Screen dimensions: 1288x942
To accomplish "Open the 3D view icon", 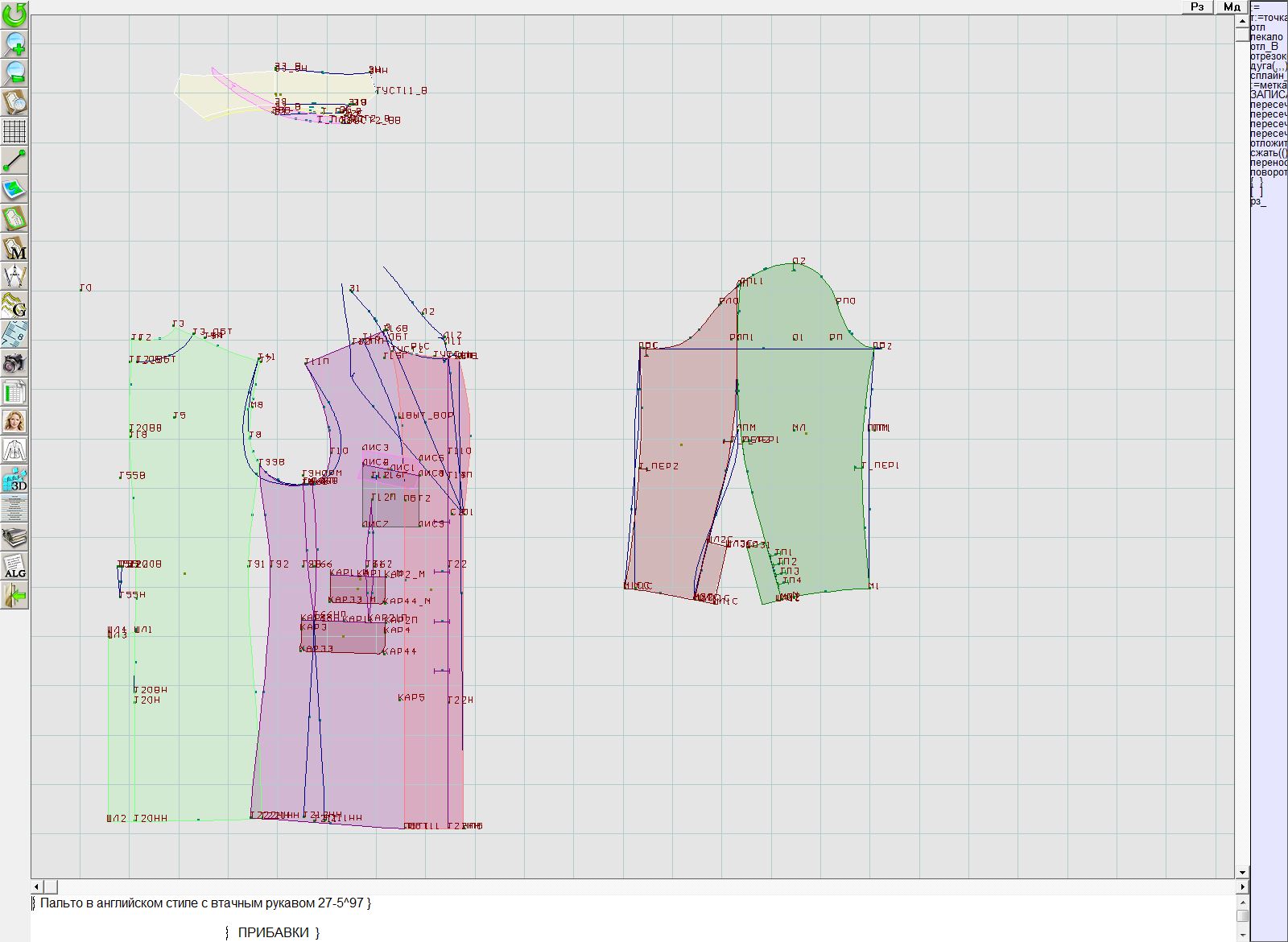I will pos(14,480).
